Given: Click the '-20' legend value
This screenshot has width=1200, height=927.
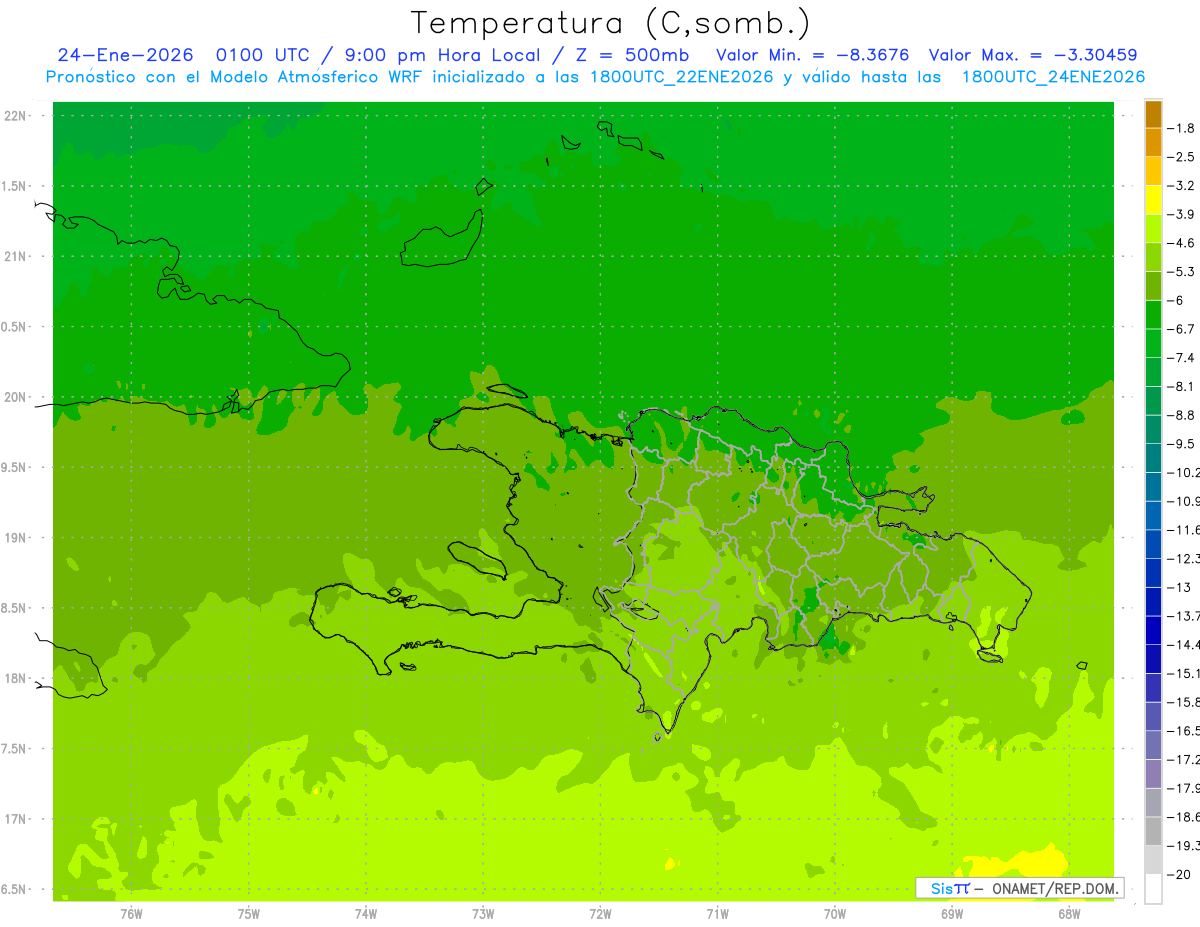Looking at the screenshot, I should pyautogui.click(x=1179, y=874).
